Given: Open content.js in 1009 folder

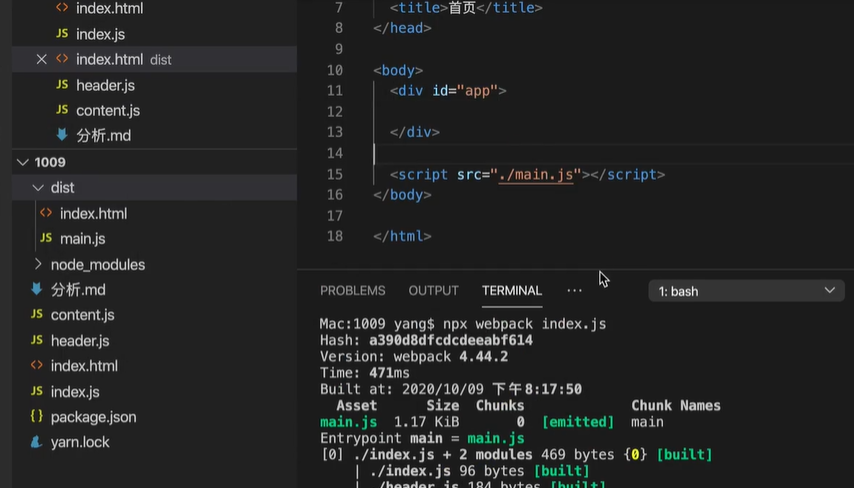Looking at the screenshot, I should click(x=82, y=315).
